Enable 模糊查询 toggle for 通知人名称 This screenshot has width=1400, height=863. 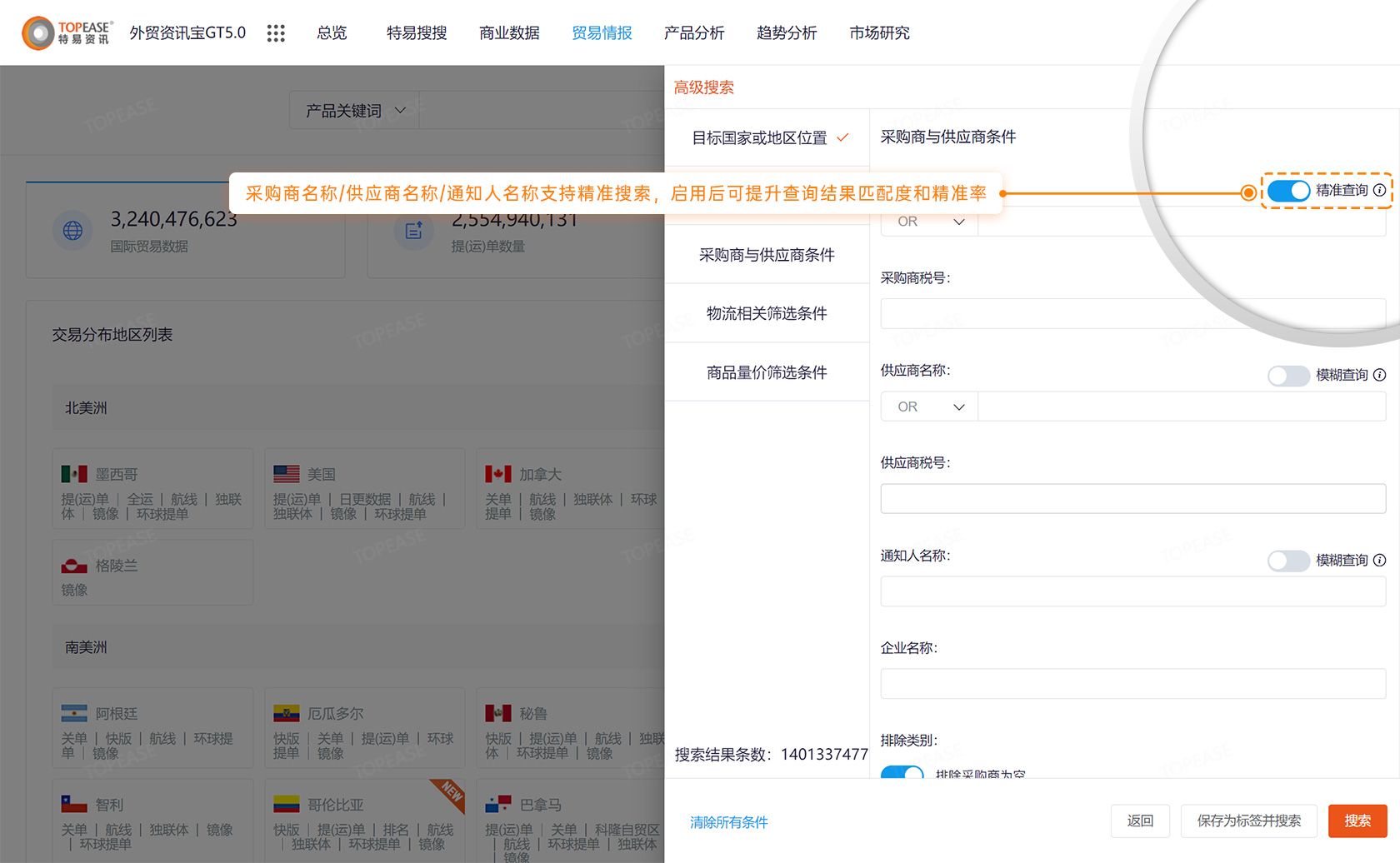(x=1288, y=561)
